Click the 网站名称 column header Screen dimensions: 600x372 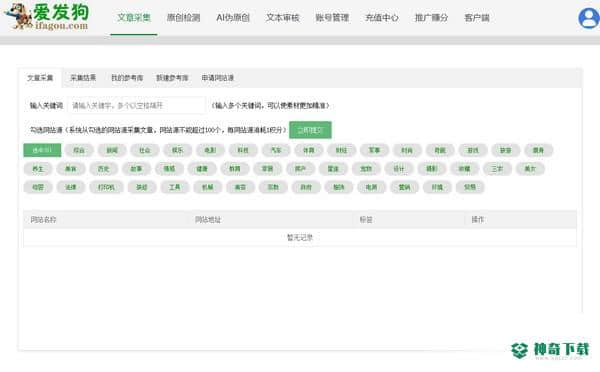coord(43,220)
